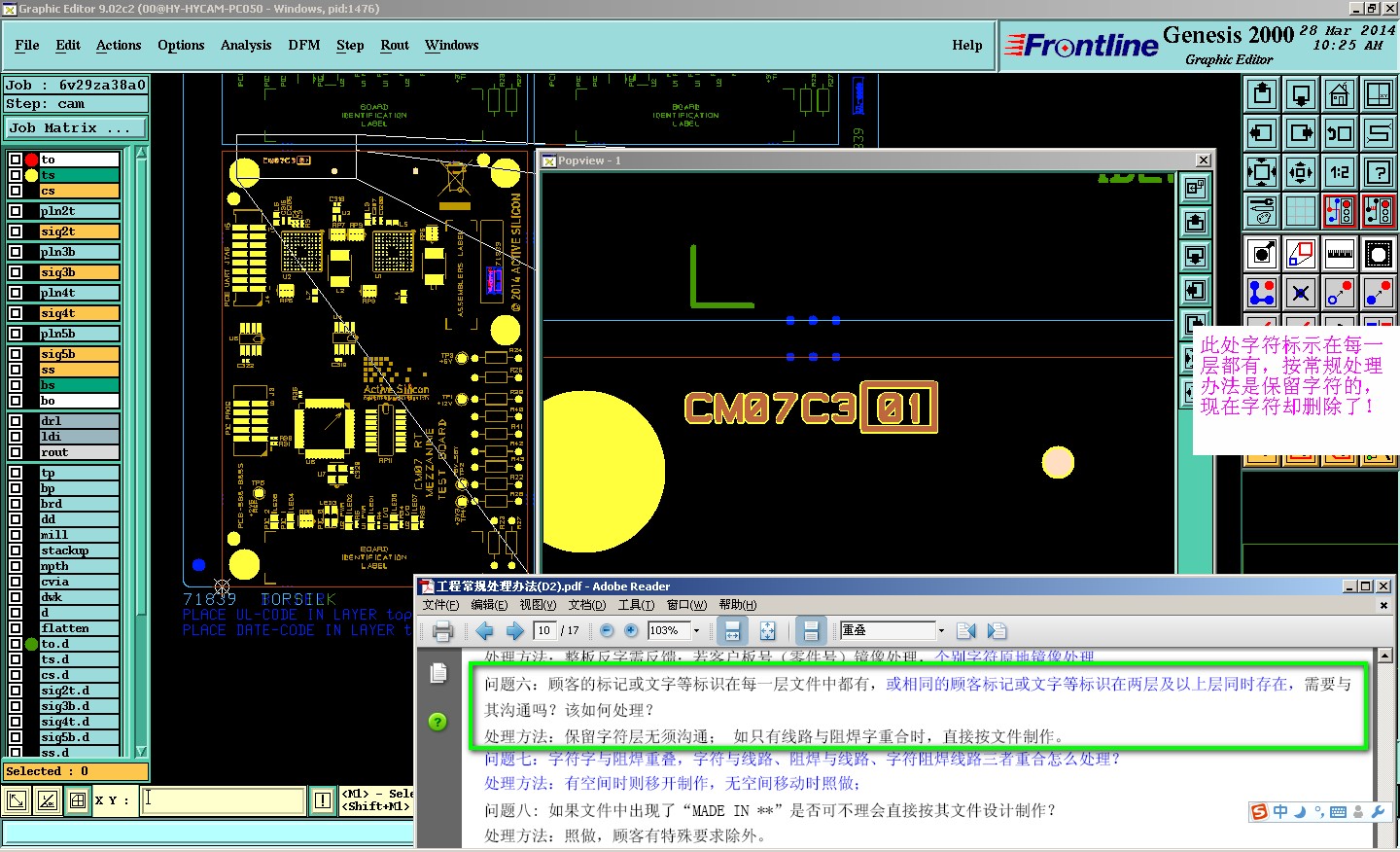
Task: Click the print icon in Adobe Reader
Action: (442, 631)
